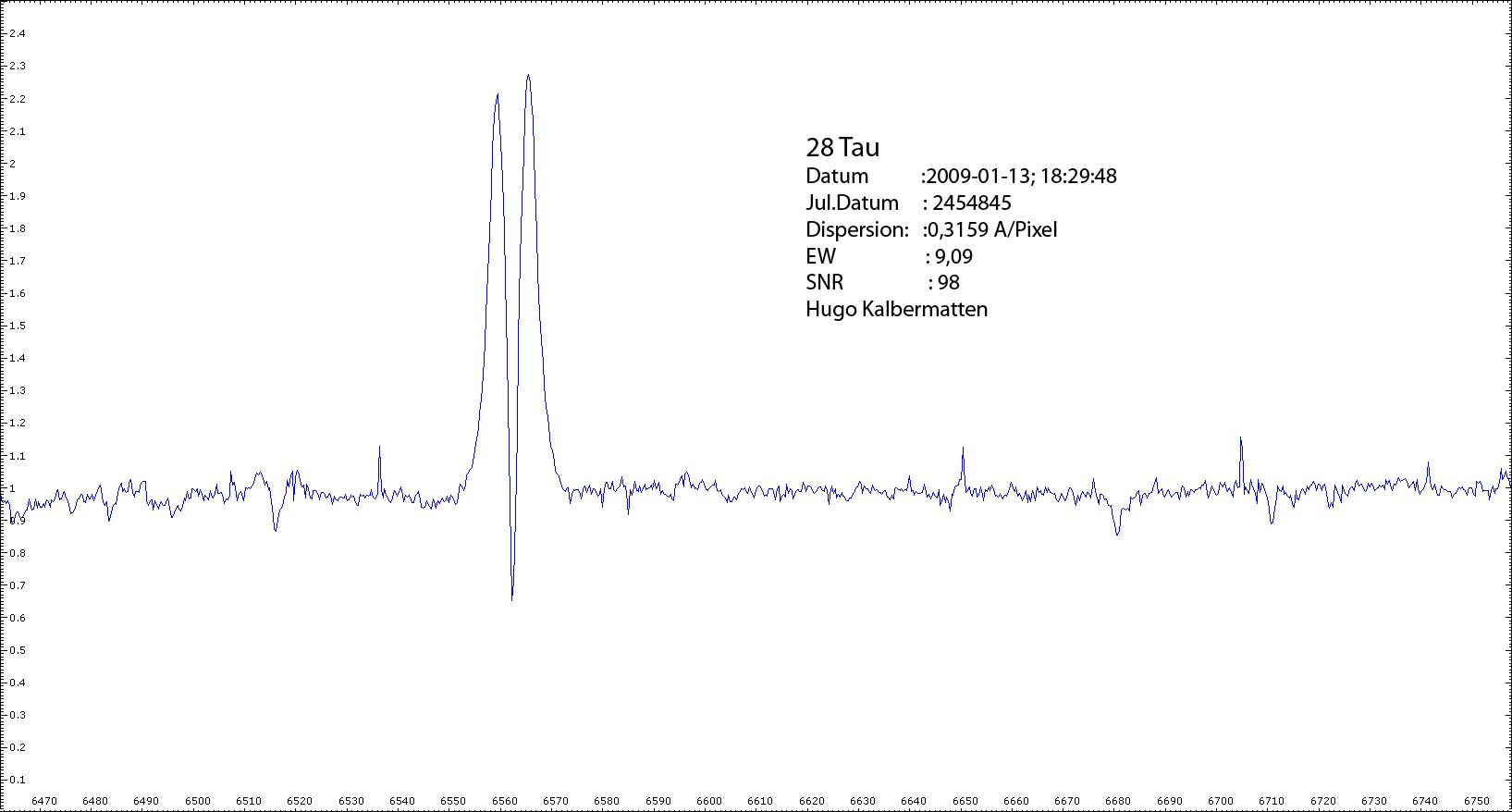
Task: Click the small spike near 6650
Action: (x=963, y=449)
